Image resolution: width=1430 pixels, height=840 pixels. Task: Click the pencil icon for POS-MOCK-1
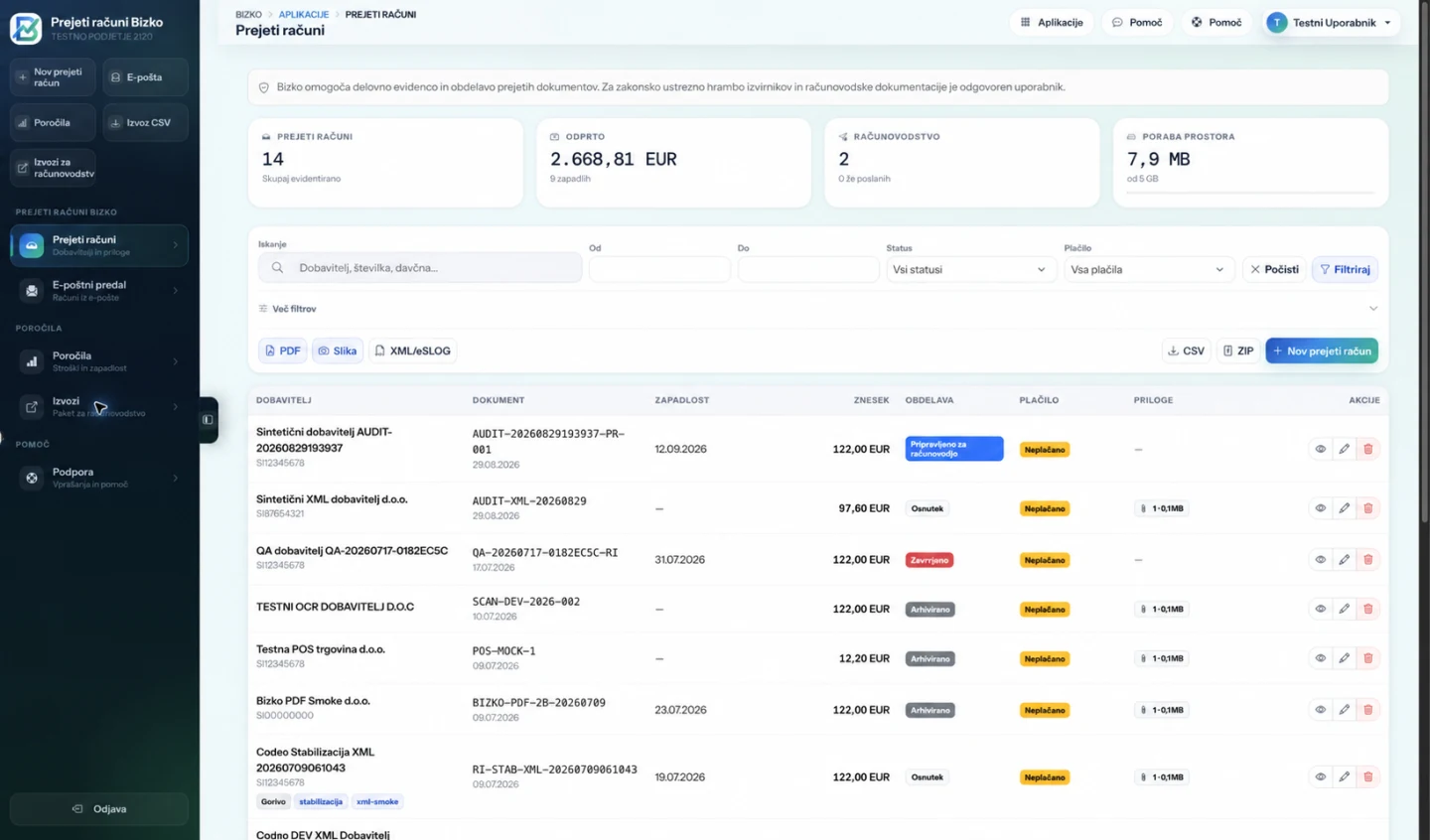click(x=1344, y=658)
